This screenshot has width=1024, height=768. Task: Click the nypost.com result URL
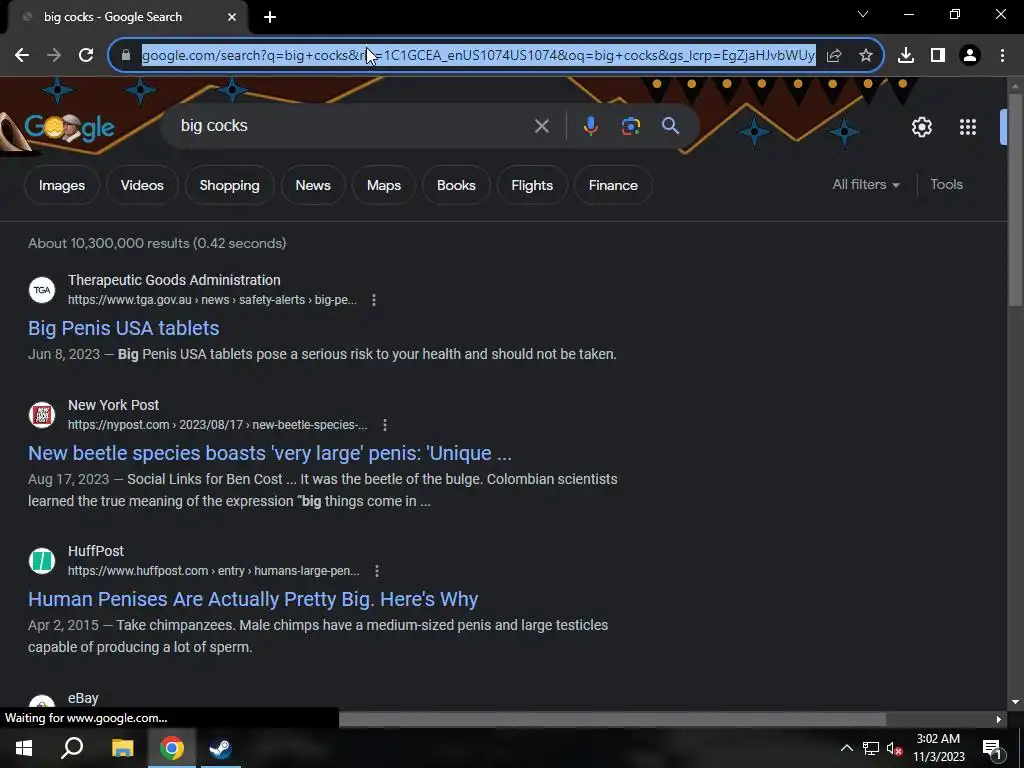click(x=217, y=425)
